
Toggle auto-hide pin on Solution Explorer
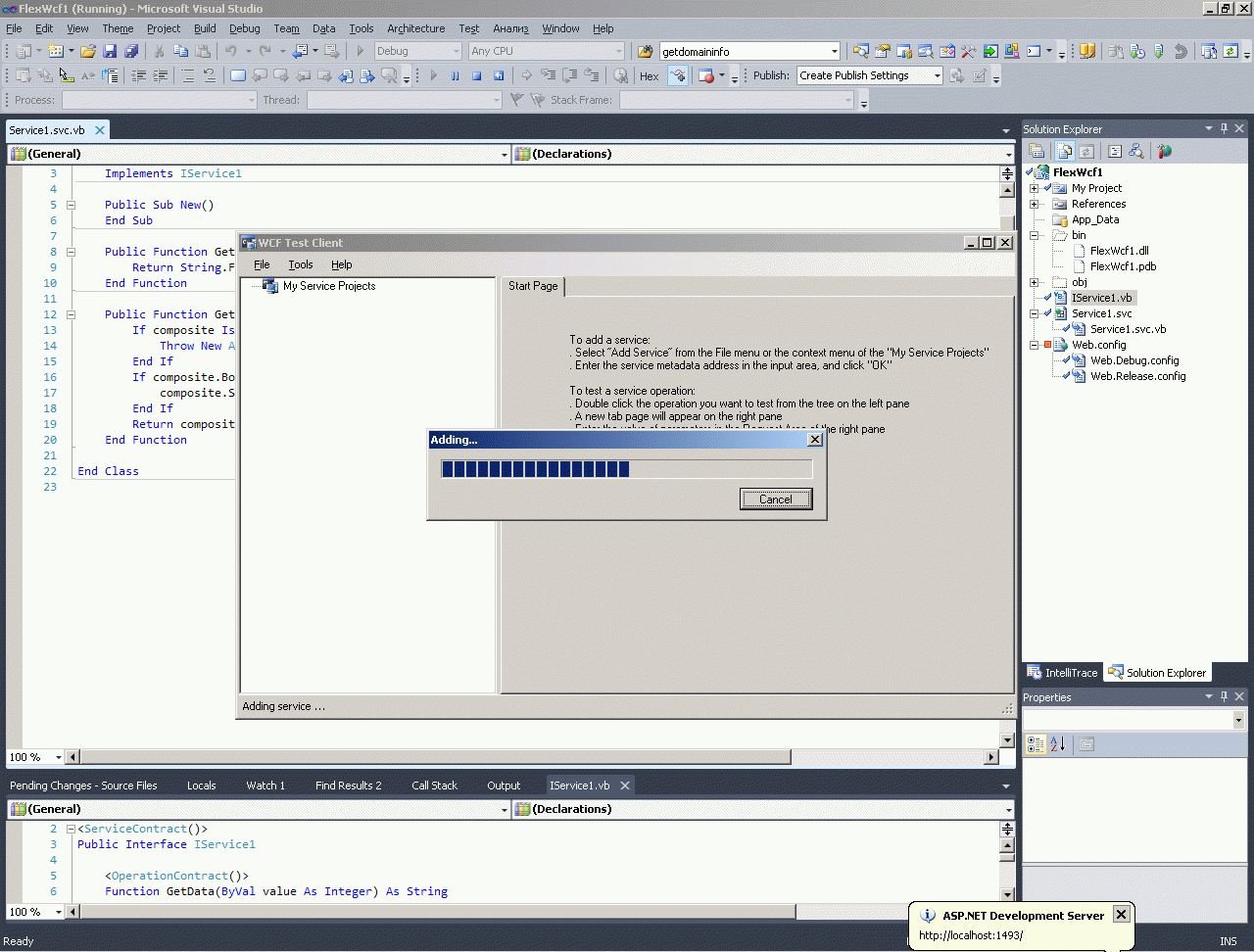click(x=1224, y=128)
